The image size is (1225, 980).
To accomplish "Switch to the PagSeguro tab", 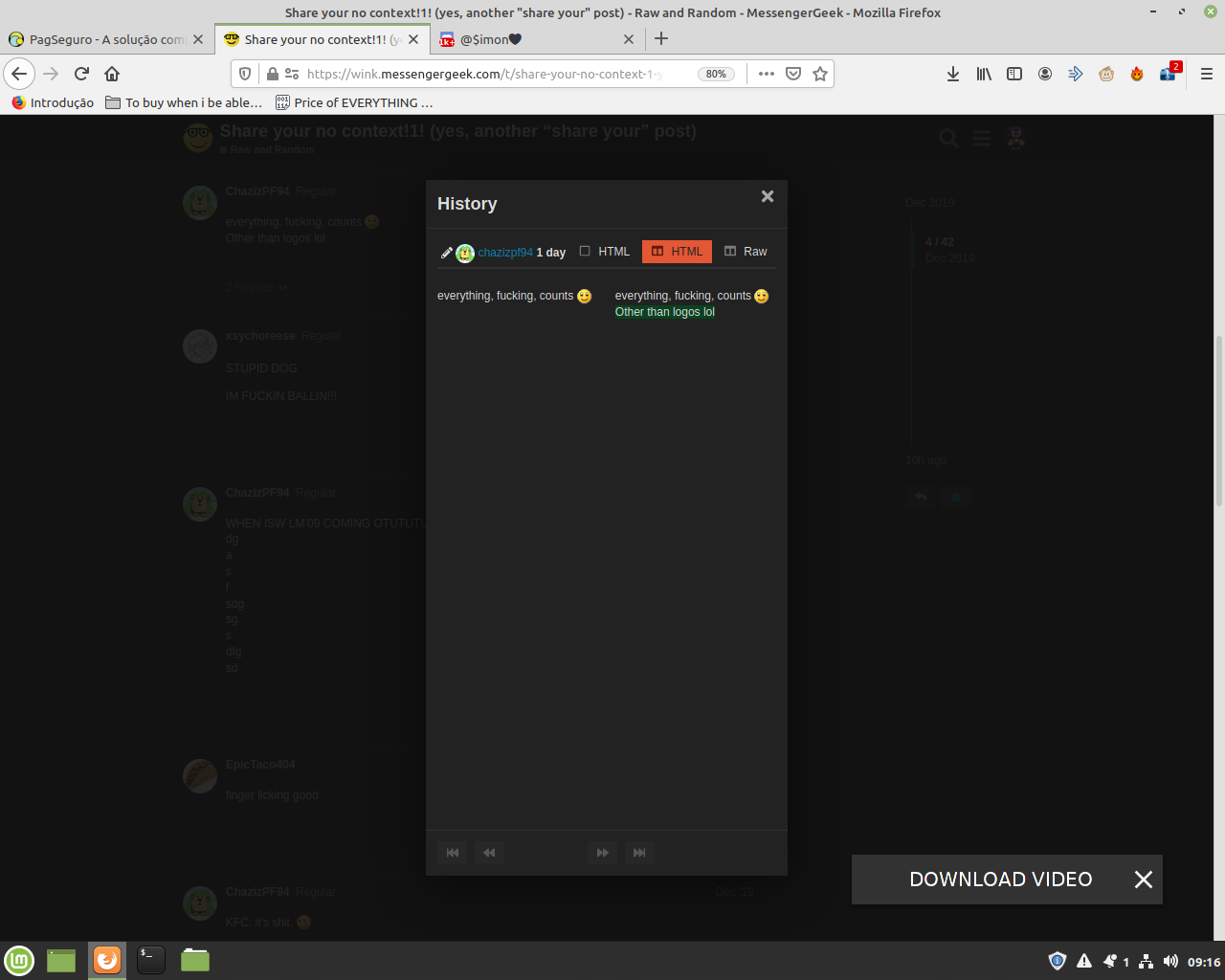I will (98, 39).
